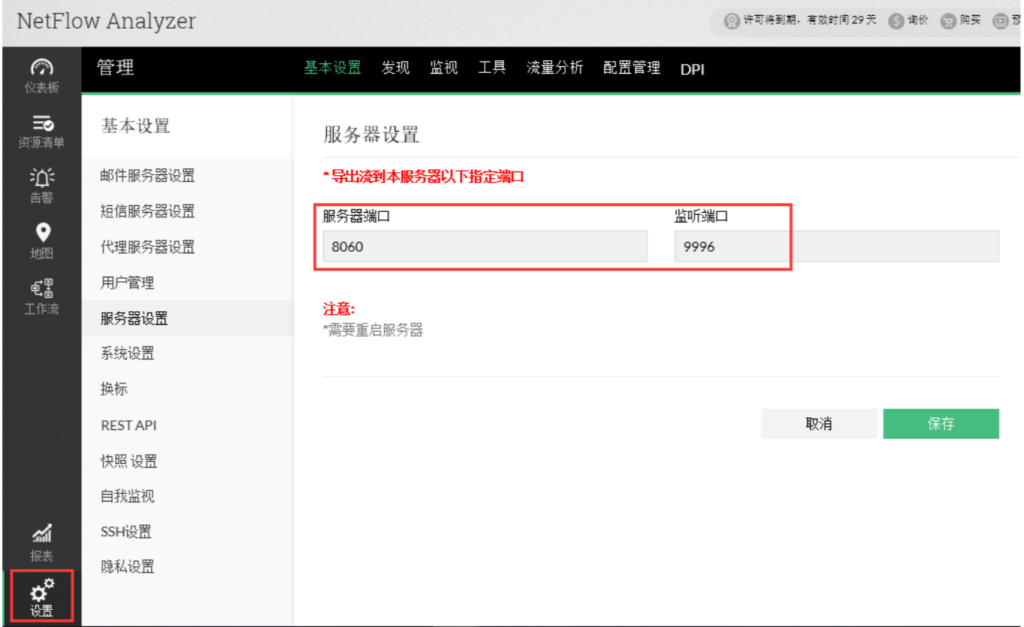Click the 服务器设置 page heading
This screenshot has width=1024, height=627.
click(x=371, y=135)
